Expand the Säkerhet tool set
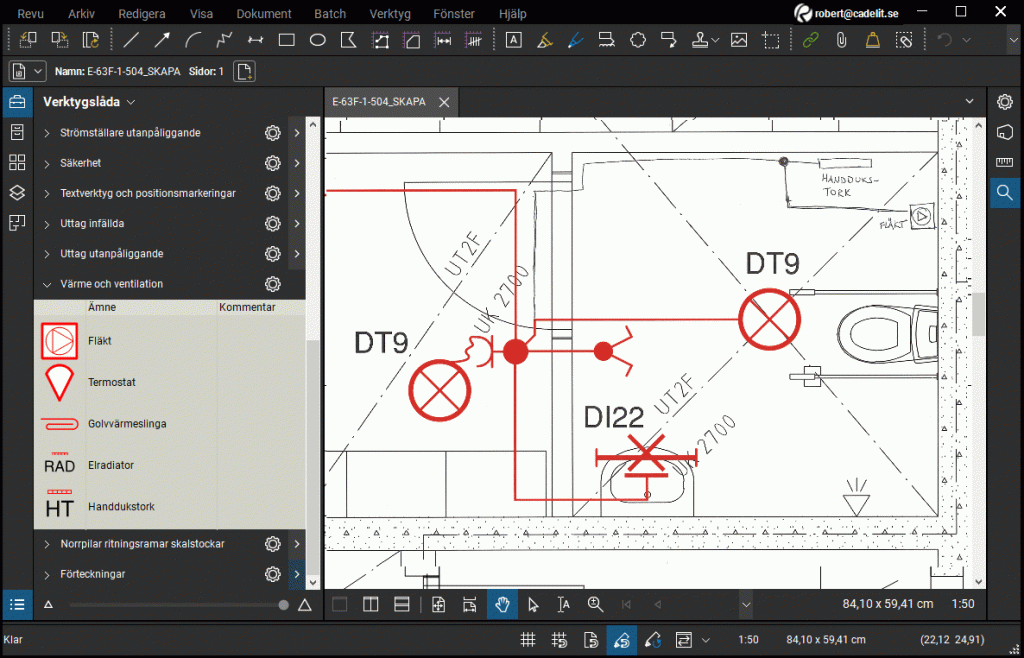Screen dimensions: 1024x658 pyautogui.click(x=47, y=163)
